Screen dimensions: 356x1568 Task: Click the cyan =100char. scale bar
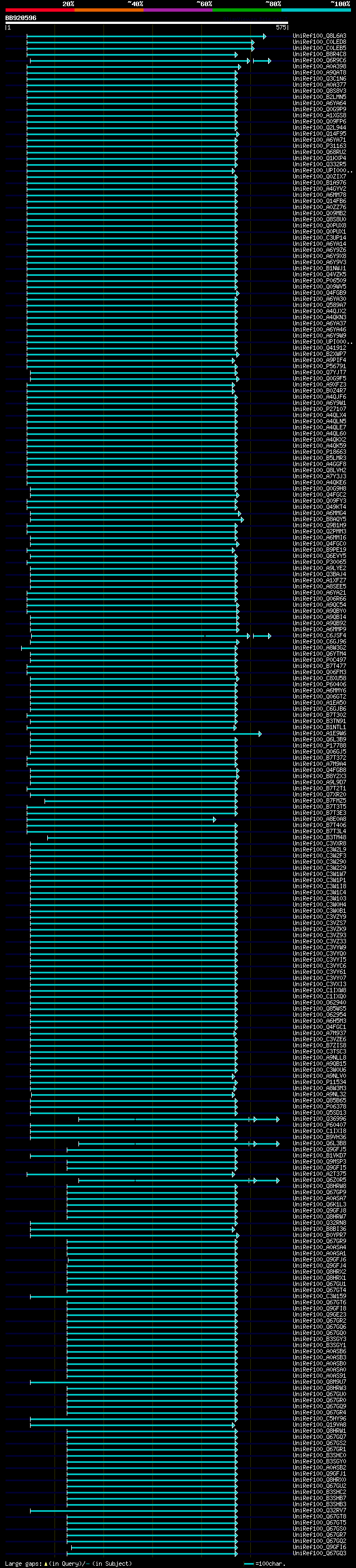[x=248, y=1564]
